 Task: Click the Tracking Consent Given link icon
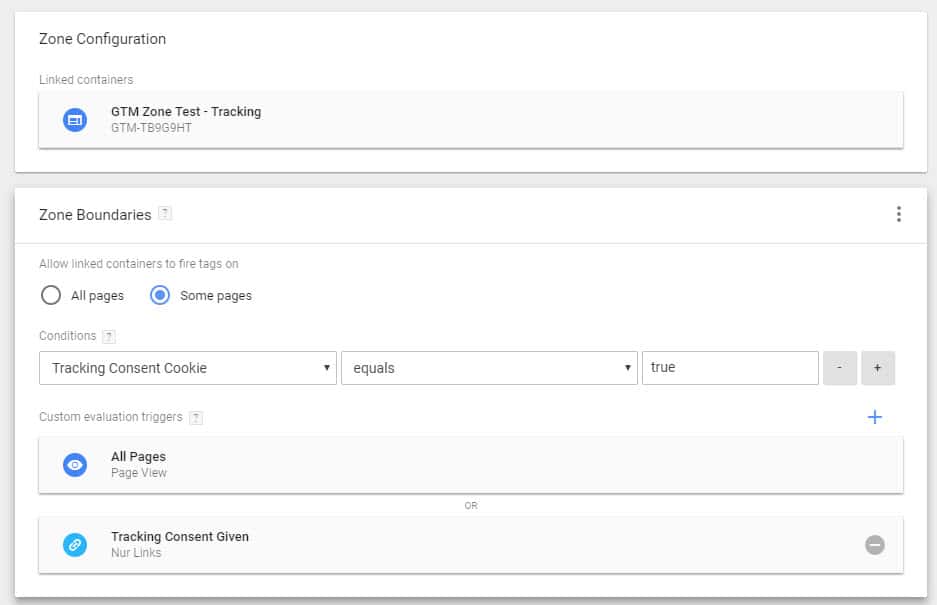click(75, 545)
